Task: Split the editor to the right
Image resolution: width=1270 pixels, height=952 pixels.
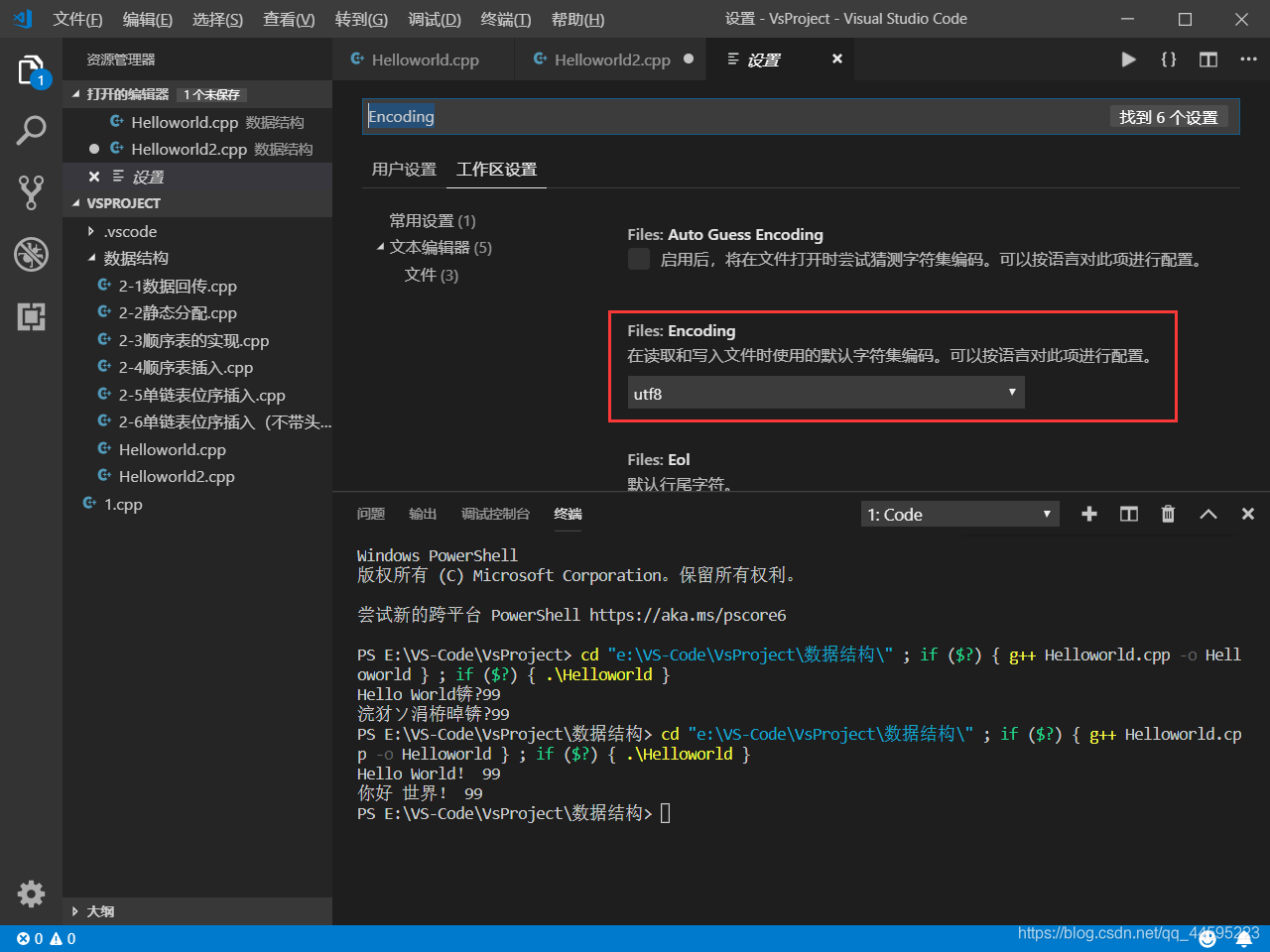Action: (x=1208, y=59)
